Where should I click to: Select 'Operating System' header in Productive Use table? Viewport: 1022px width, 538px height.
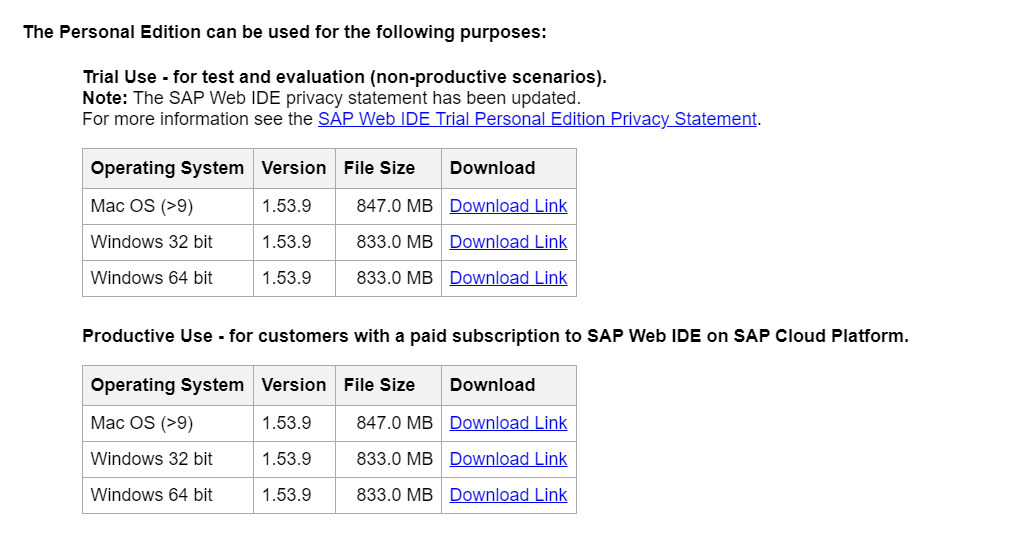coord(168,385)
